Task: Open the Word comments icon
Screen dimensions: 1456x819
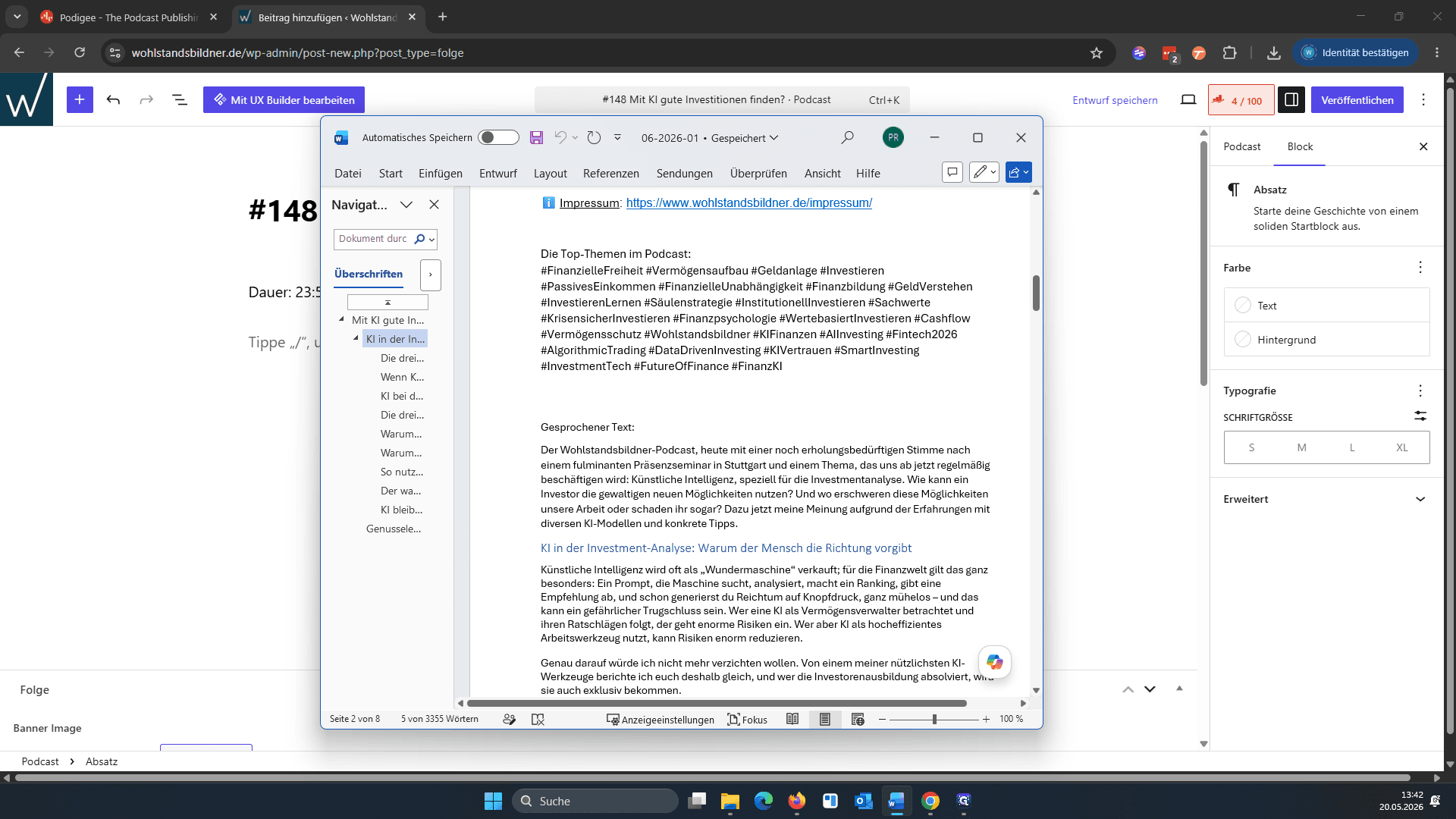Action: (952, 172)
